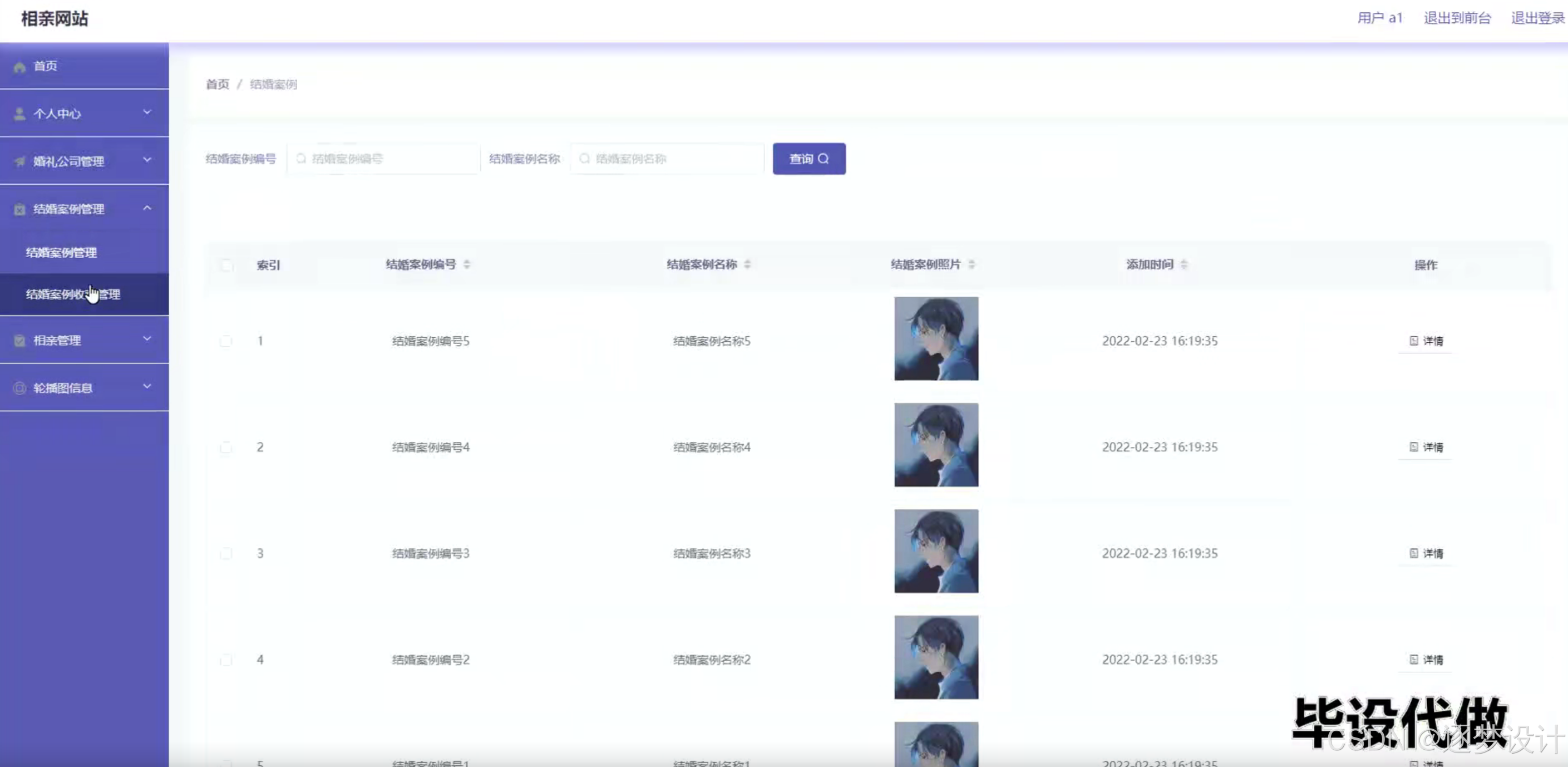Click 退出到前台 in the top bar

click(1457, 18)
